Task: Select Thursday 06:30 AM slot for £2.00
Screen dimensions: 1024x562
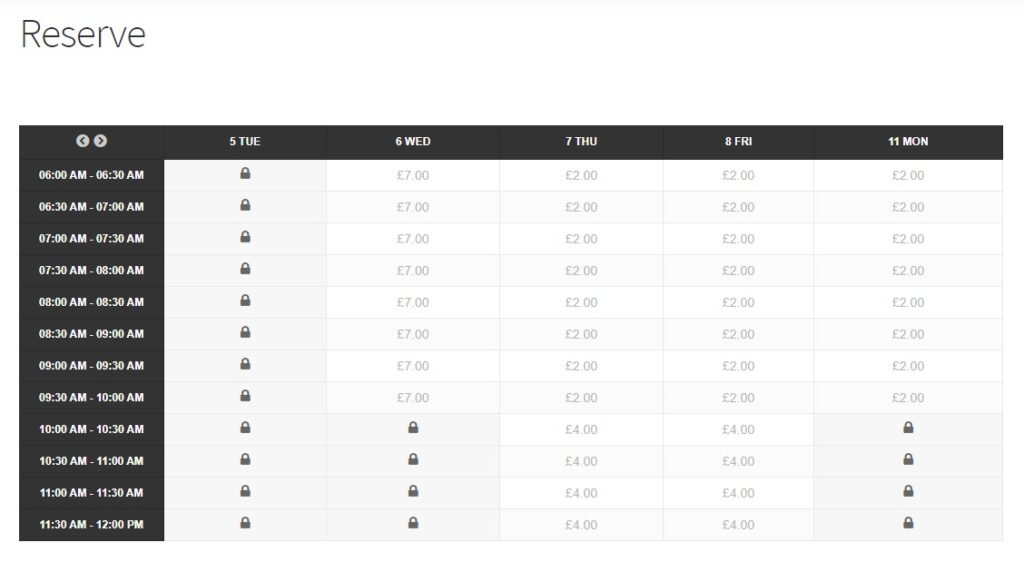Action: [581, 207]
